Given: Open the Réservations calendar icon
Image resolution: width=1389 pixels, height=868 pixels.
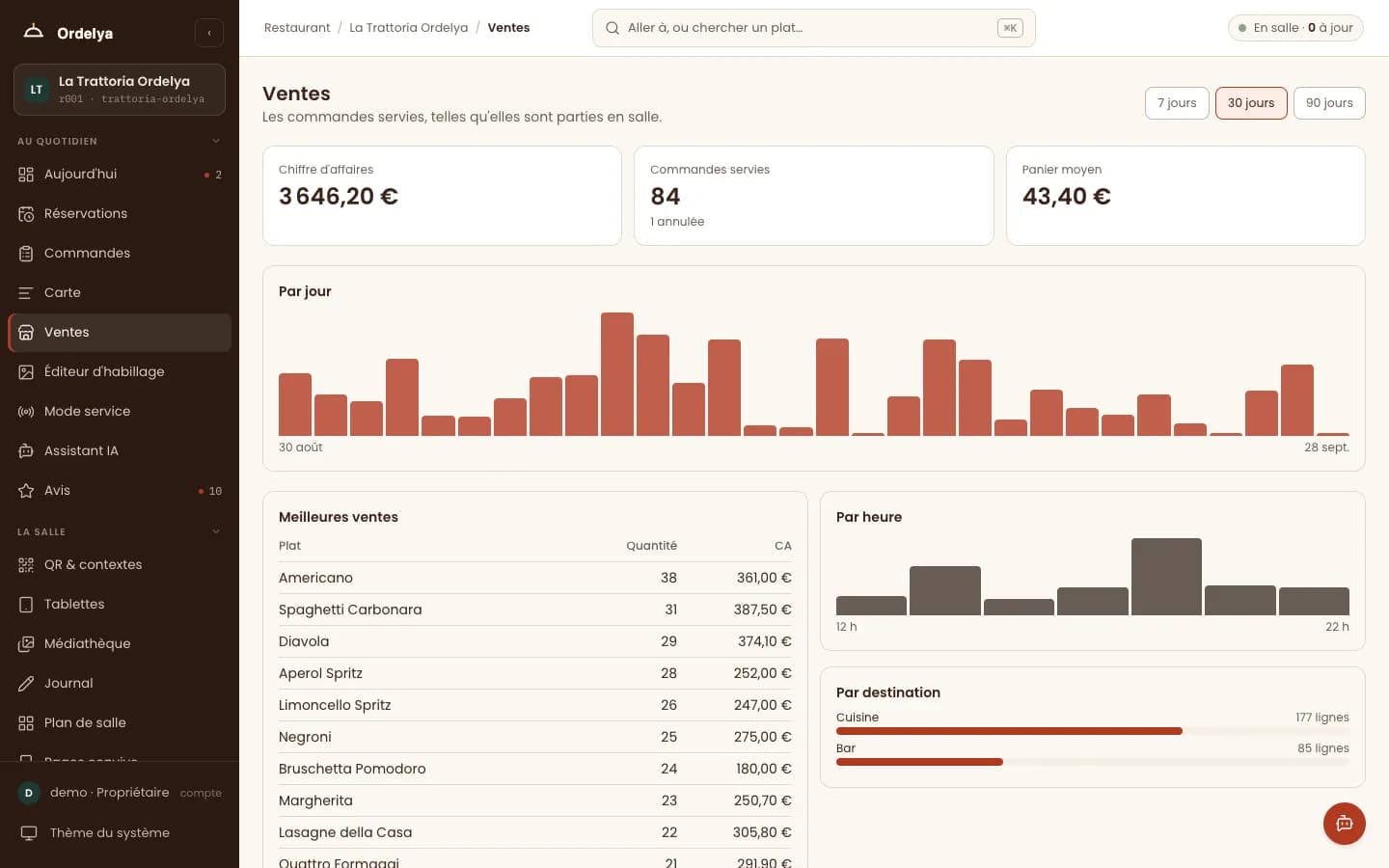Looking at the screenshot, I should click(26, 214).
